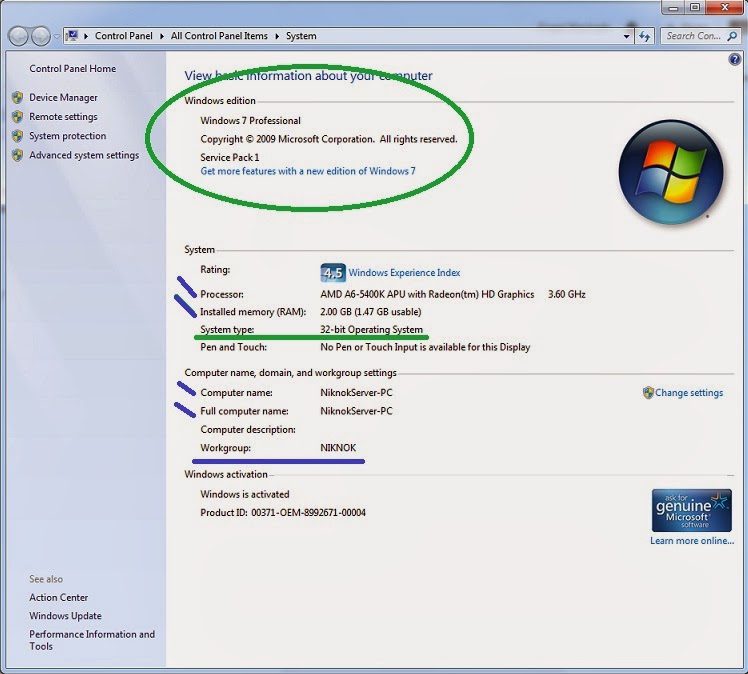Open System protection link

click(68, 136)
